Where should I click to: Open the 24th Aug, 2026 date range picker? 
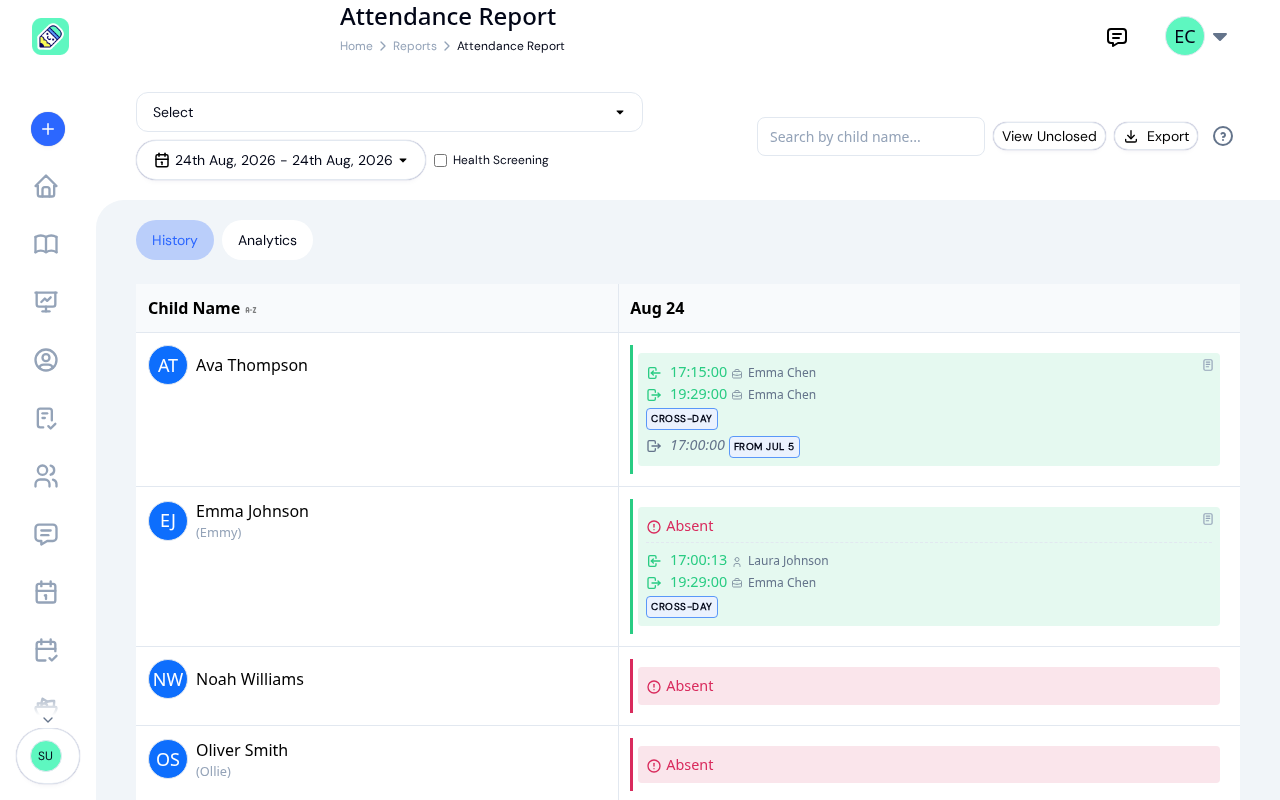click(281, 160)
